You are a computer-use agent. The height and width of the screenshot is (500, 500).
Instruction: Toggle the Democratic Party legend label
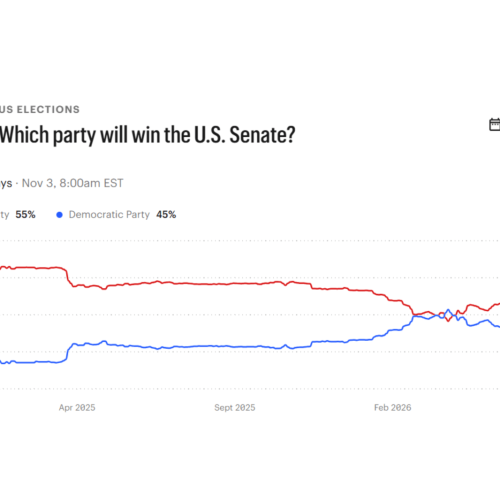coord(109,215)
